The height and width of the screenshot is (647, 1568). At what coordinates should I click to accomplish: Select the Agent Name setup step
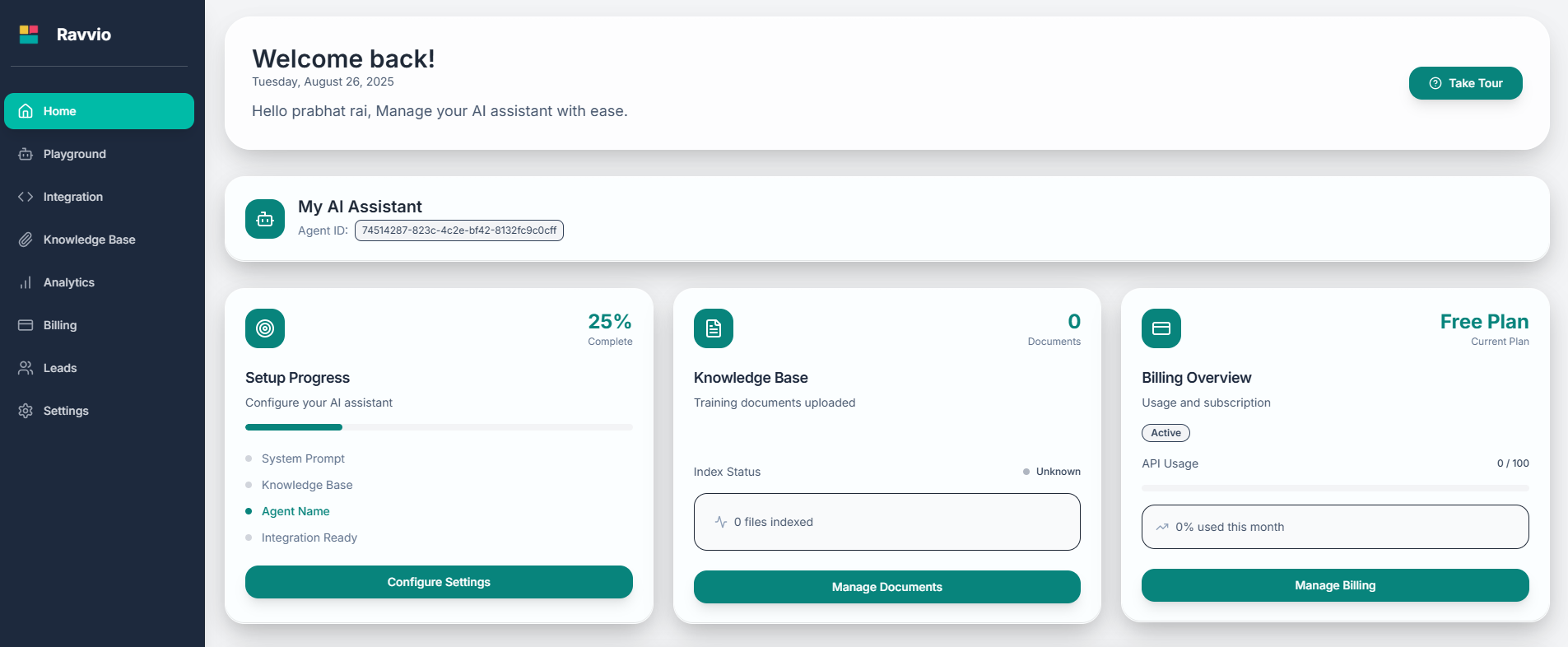[295, 511]
